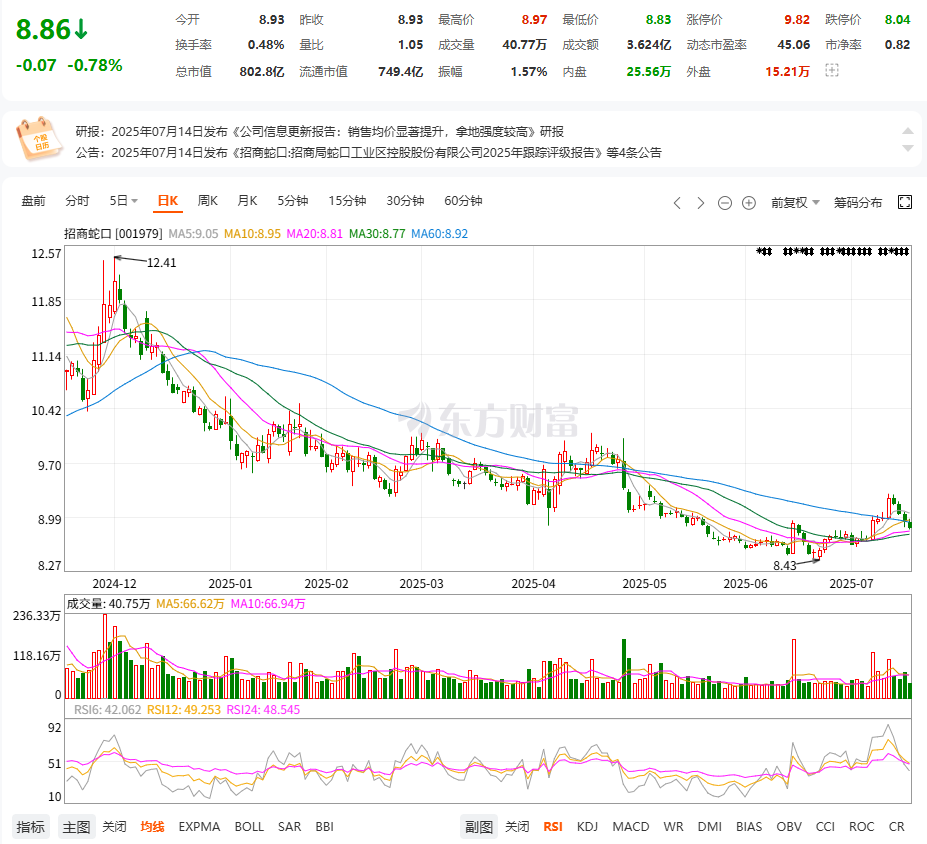The height and width of the screenshot is (844, 927).
Task: Select the 5分钟 tab
Action: [293, 201]
